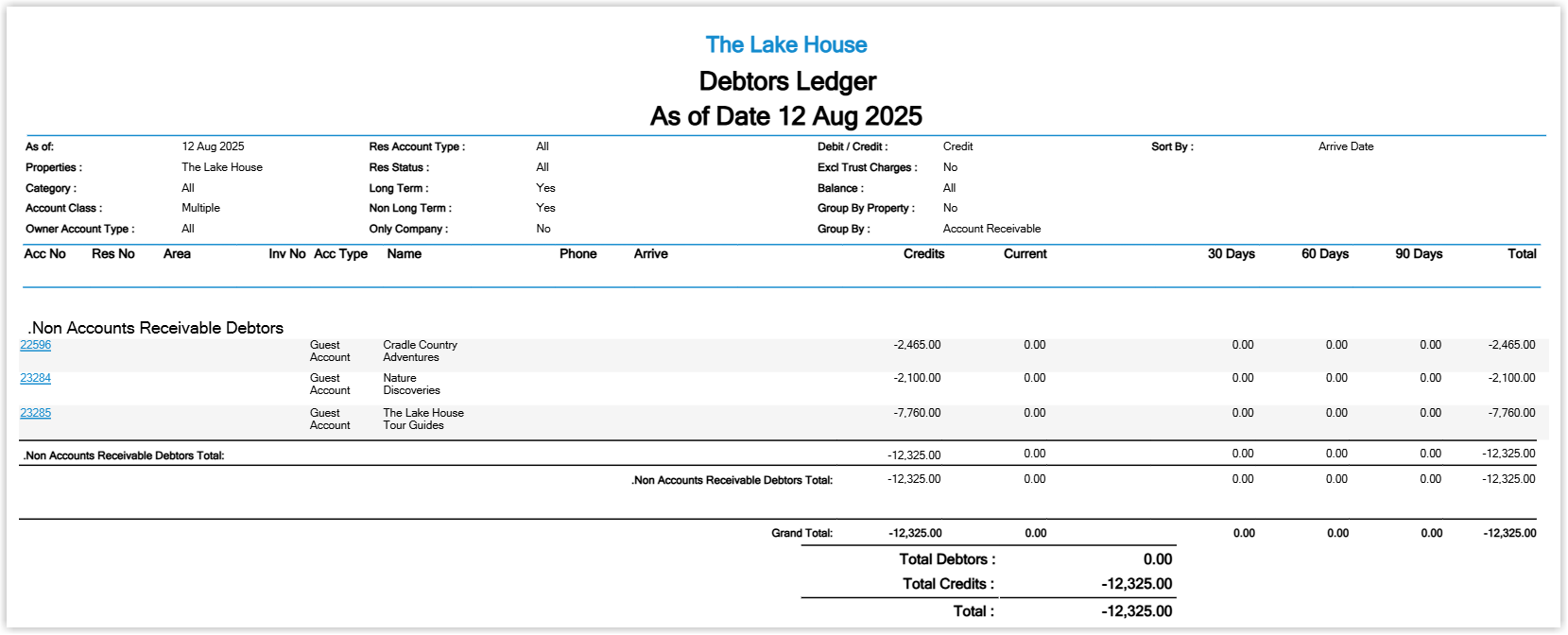The height and width of the screenshot is (635, 1568).
Task: Click the 'Total Credits :' label
Action: click(948, 584)
